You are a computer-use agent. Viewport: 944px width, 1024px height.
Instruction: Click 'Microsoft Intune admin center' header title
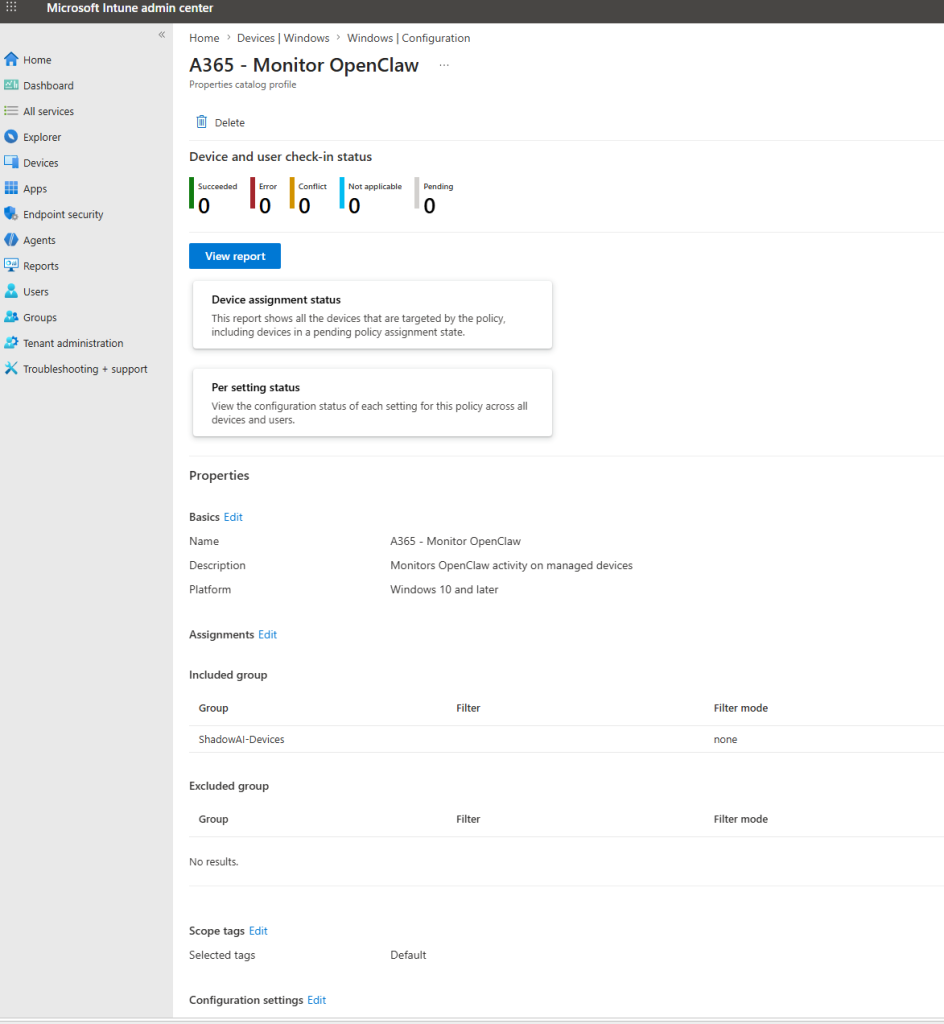(x=130, y=8)
